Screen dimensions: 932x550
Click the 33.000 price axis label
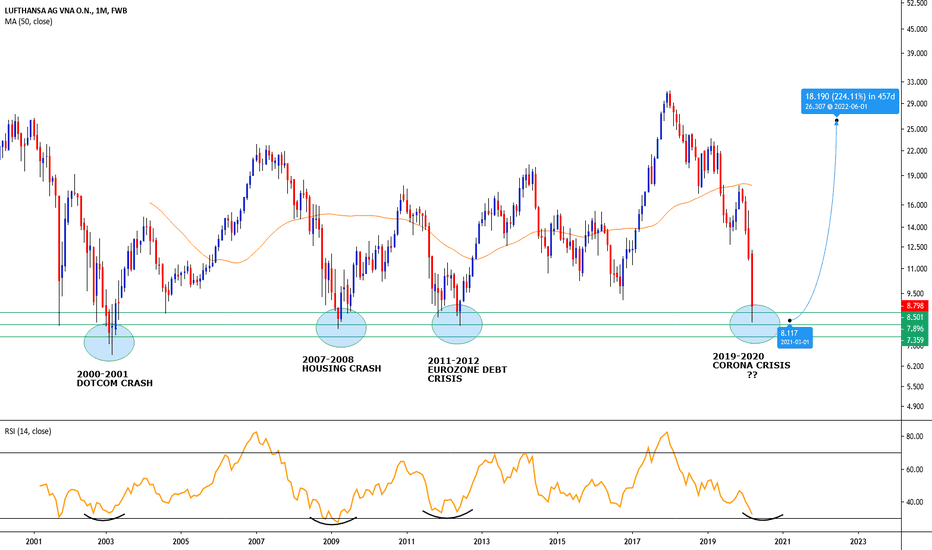(x=915, y=82)
